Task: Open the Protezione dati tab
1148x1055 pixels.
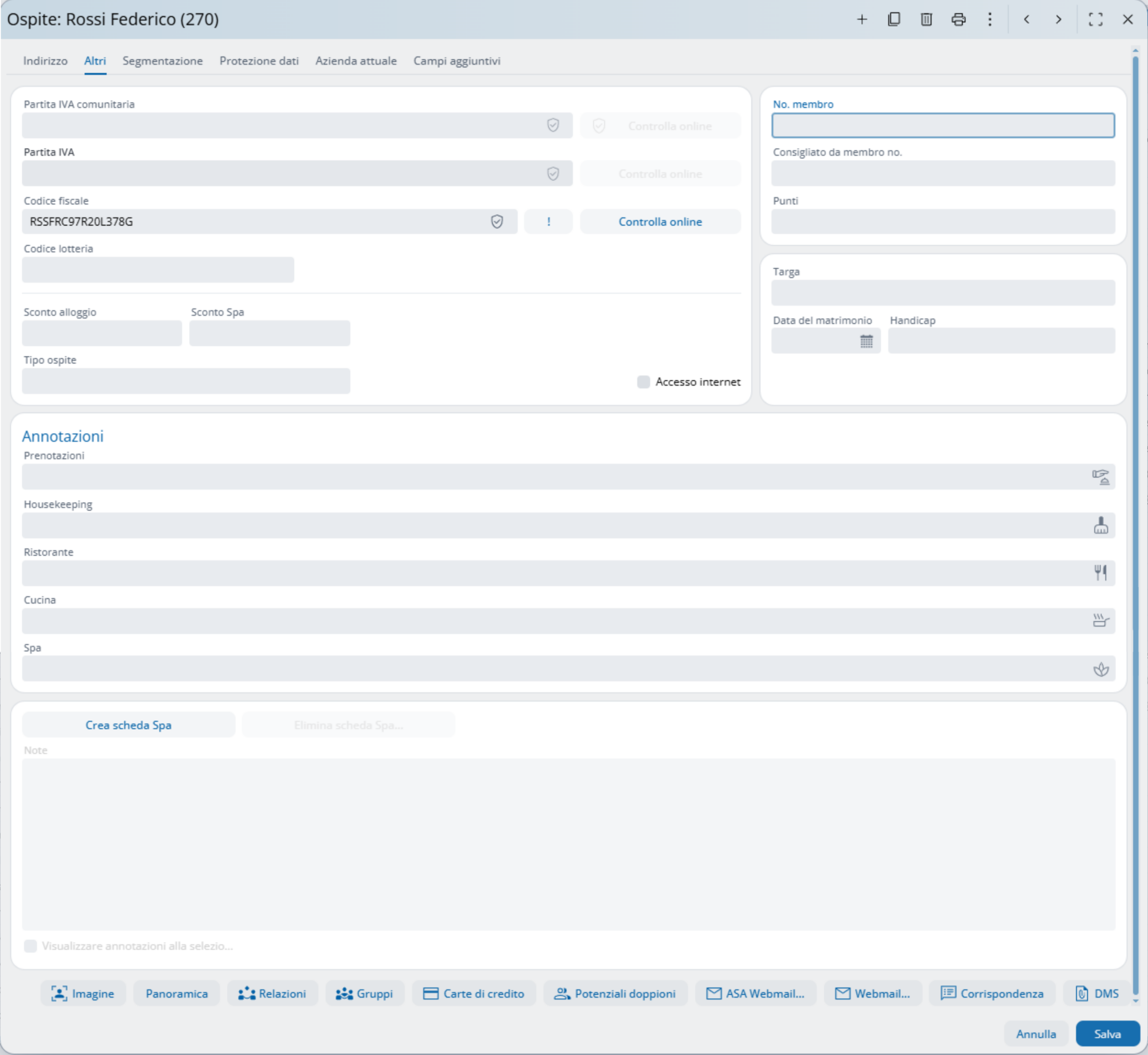Action: (x=259, y=61)
